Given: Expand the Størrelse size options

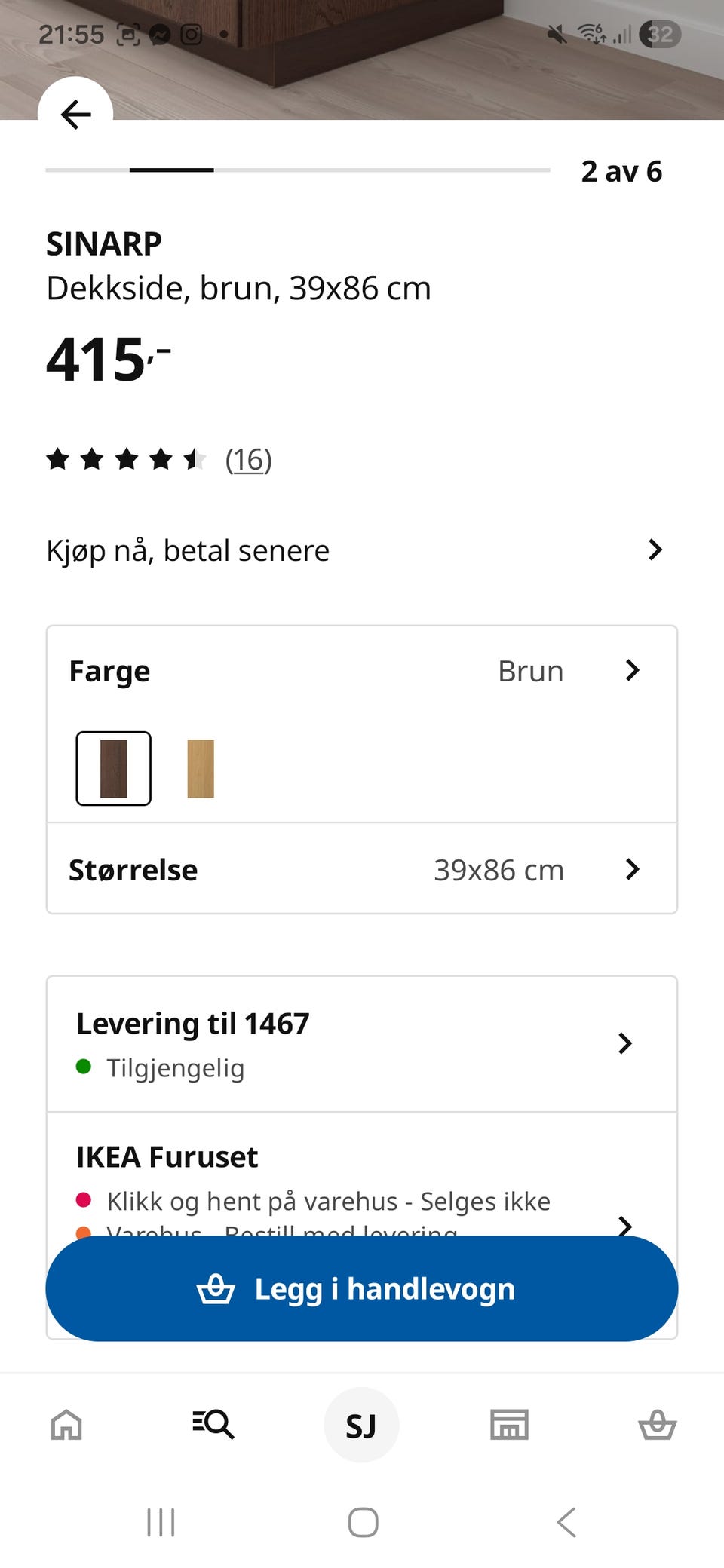Looking at the screenshot, I should pos(632,869).
